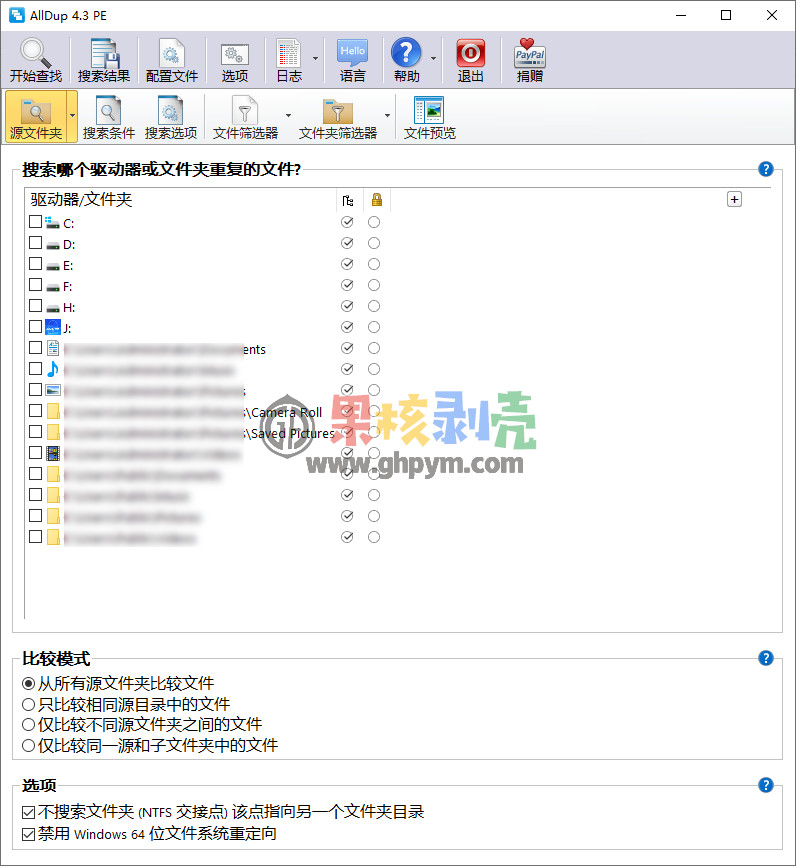
Task: Select 只比较相同源目录中的文件 radio button
Action: pyautogui.click(x=28, y=705)
